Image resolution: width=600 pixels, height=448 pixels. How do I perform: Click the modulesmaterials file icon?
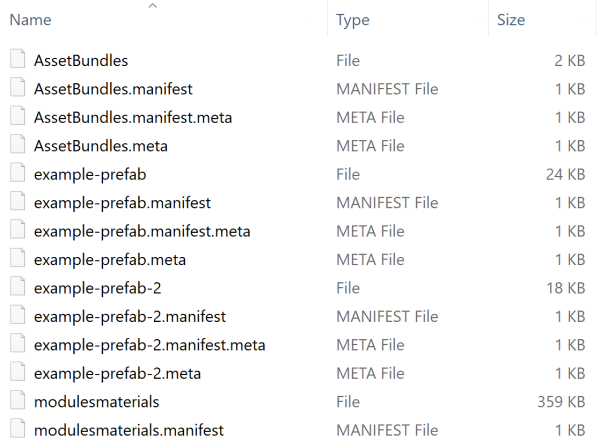(x=17, y=402)
